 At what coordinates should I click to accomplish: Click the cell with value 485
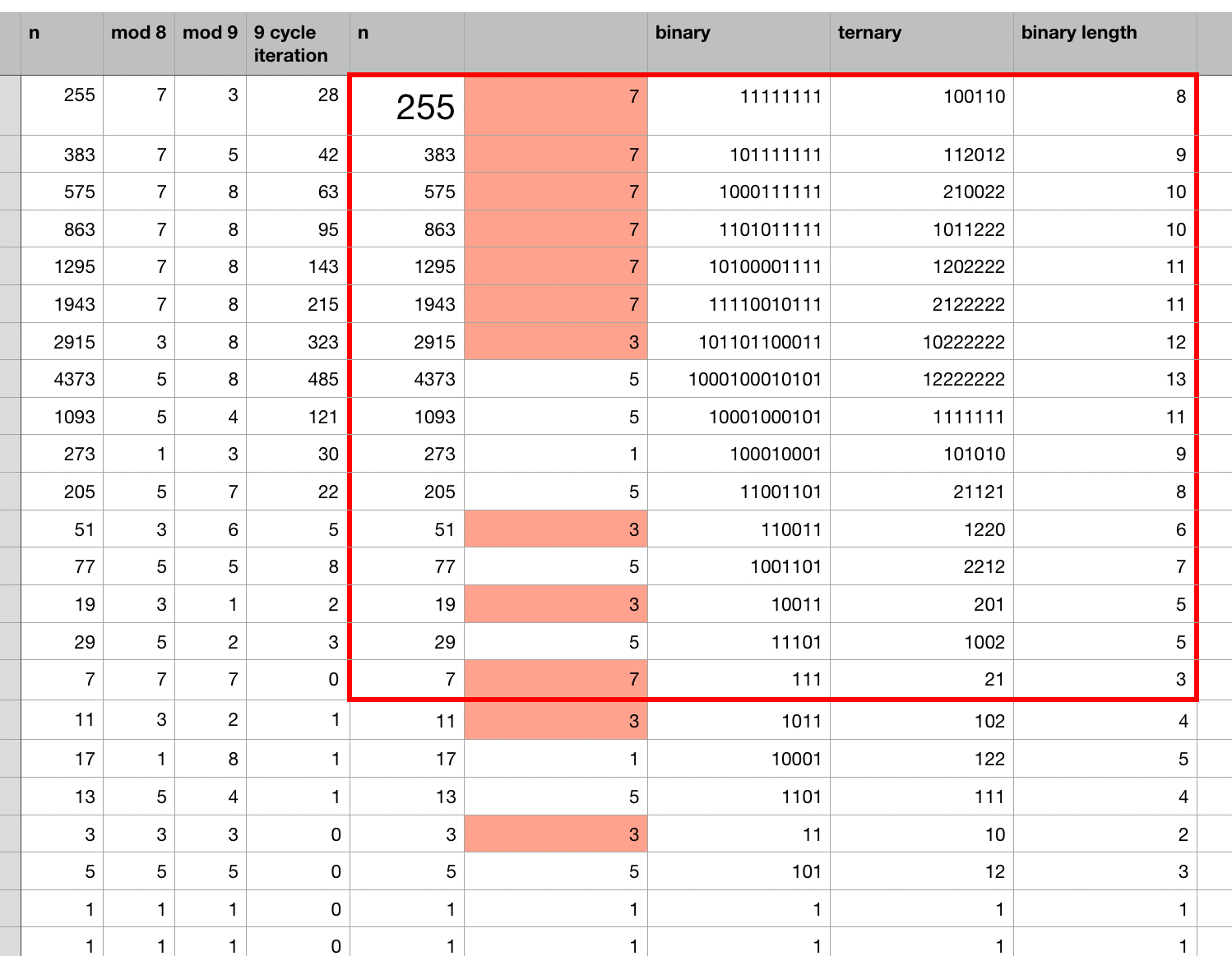coord(297,380)
